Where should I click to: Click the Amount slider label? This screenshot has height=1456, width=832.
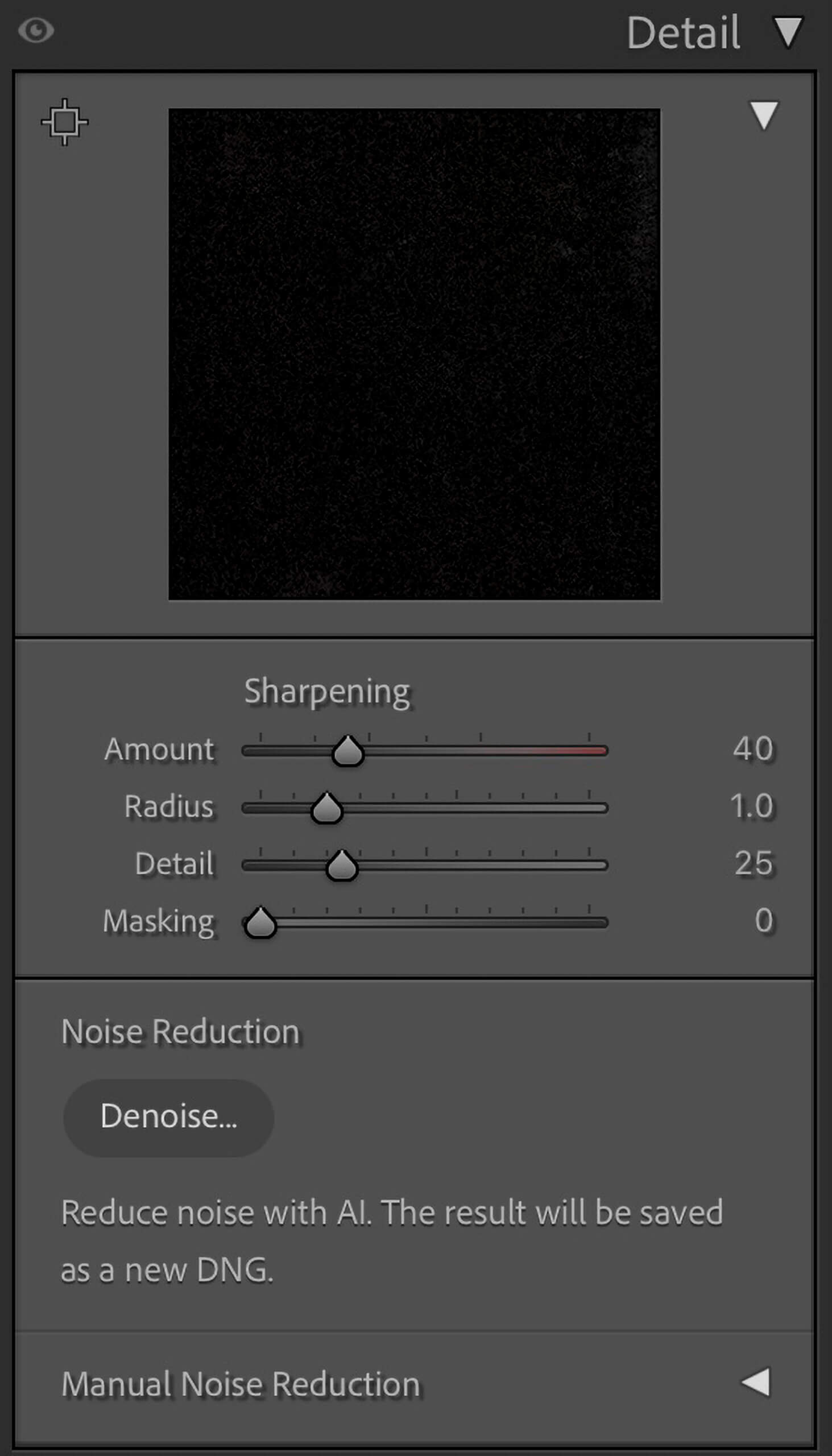click(x=159, y=749)
